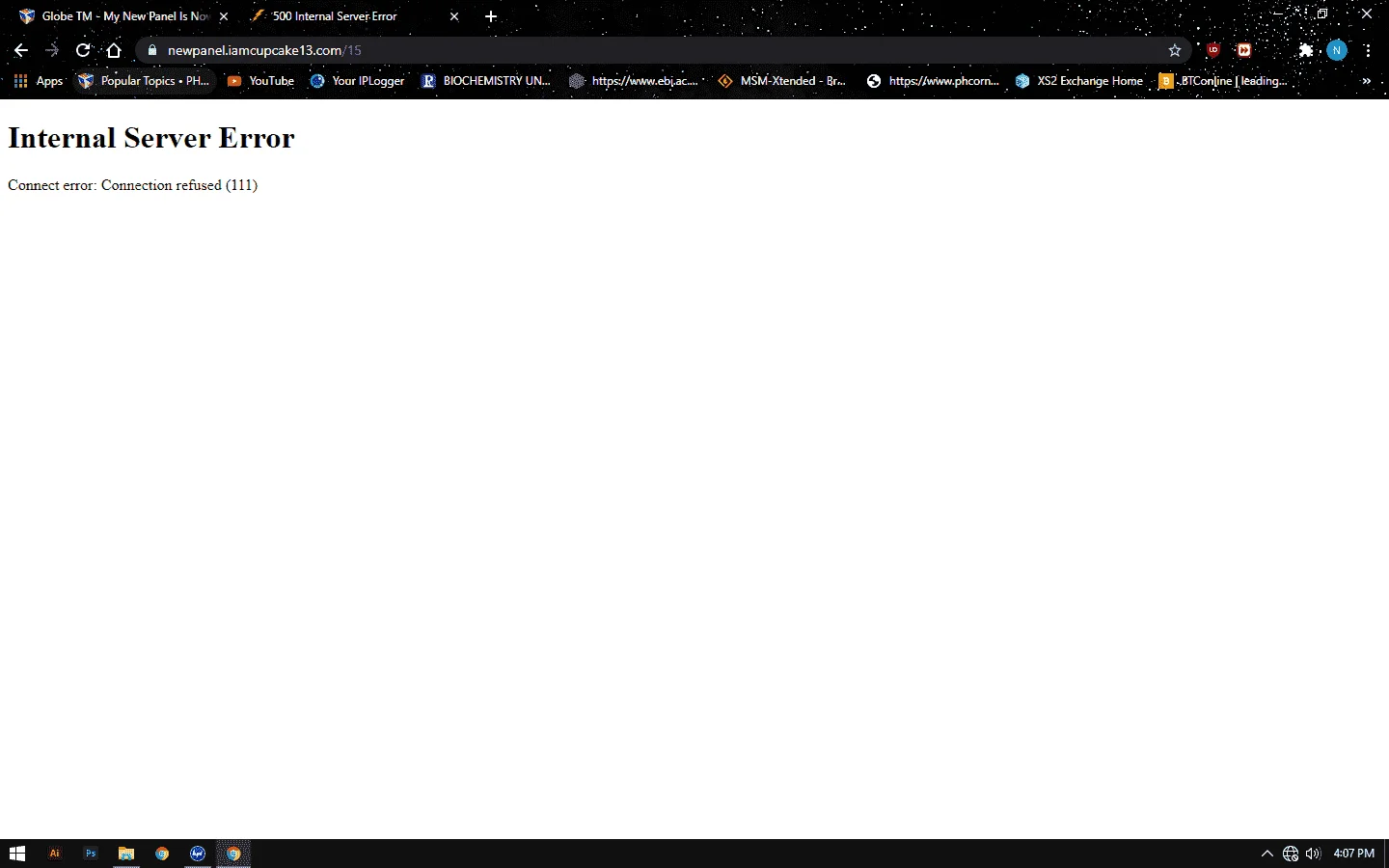Open the volume control in system tray

tap(1313, 854)
